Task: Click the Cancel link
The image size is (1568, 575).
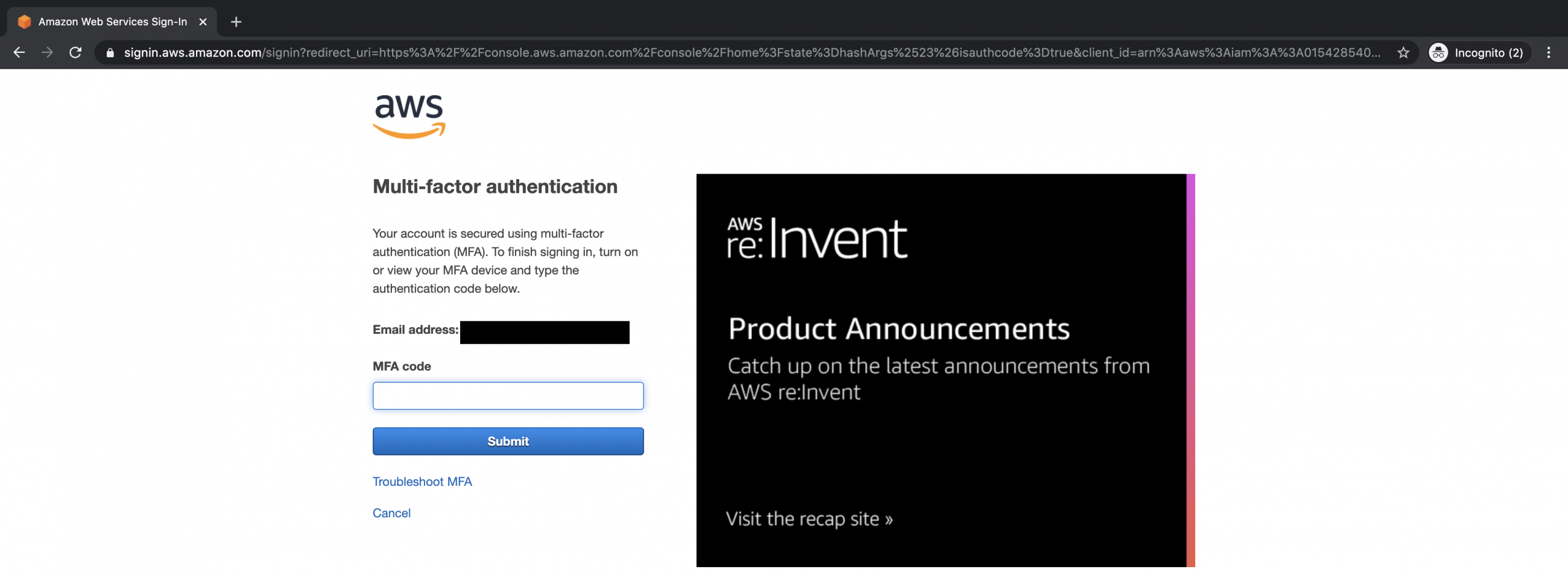Action: tap(391, 512)
